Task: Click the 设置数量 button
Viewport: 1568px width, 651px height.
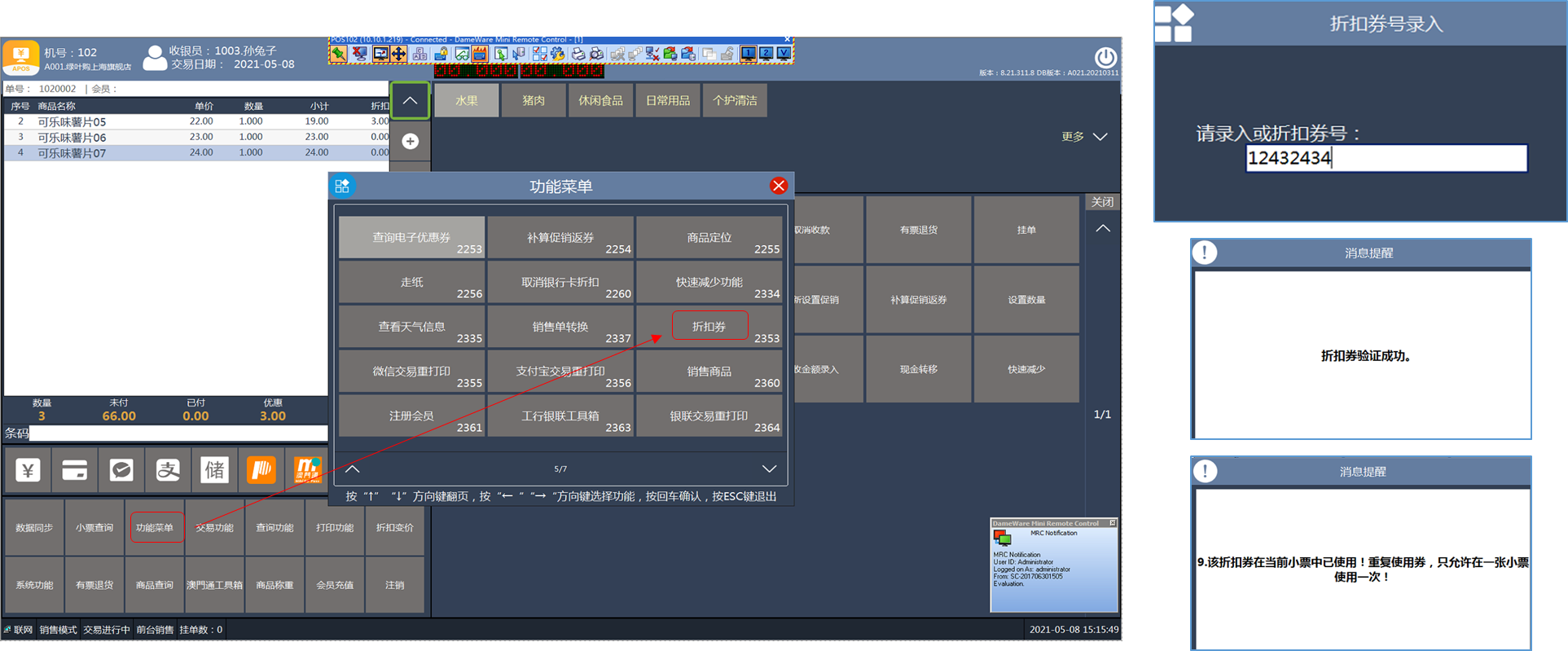Action: [1026, 300]
